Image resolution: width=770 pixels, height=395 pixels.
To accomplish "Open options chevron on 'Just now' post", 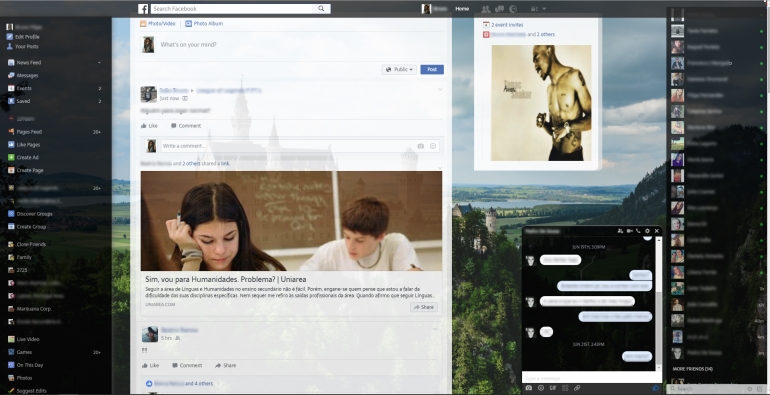I will [440, 89].
